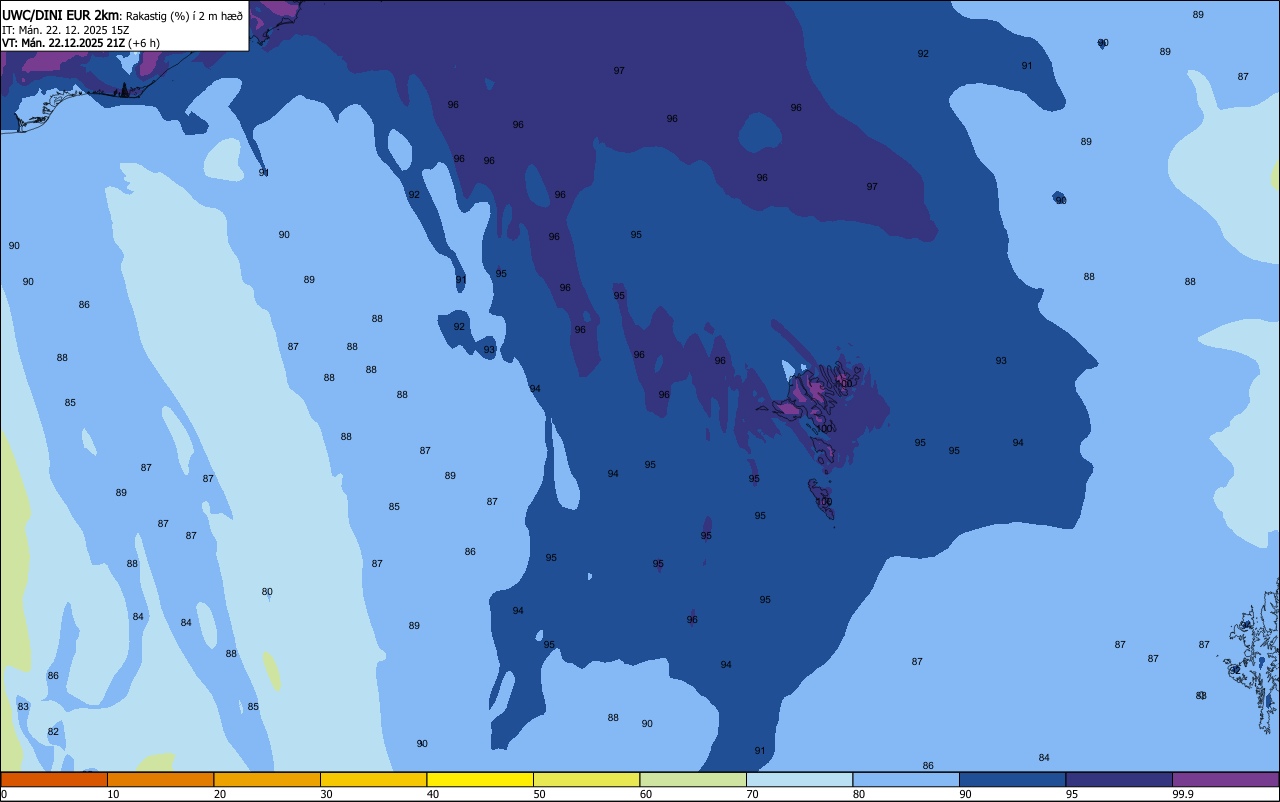The image size is (1280, 802).
Task: Click the 'VT: Mán. 22.12.2025 21Z' valid time
Action: [64, 43]
